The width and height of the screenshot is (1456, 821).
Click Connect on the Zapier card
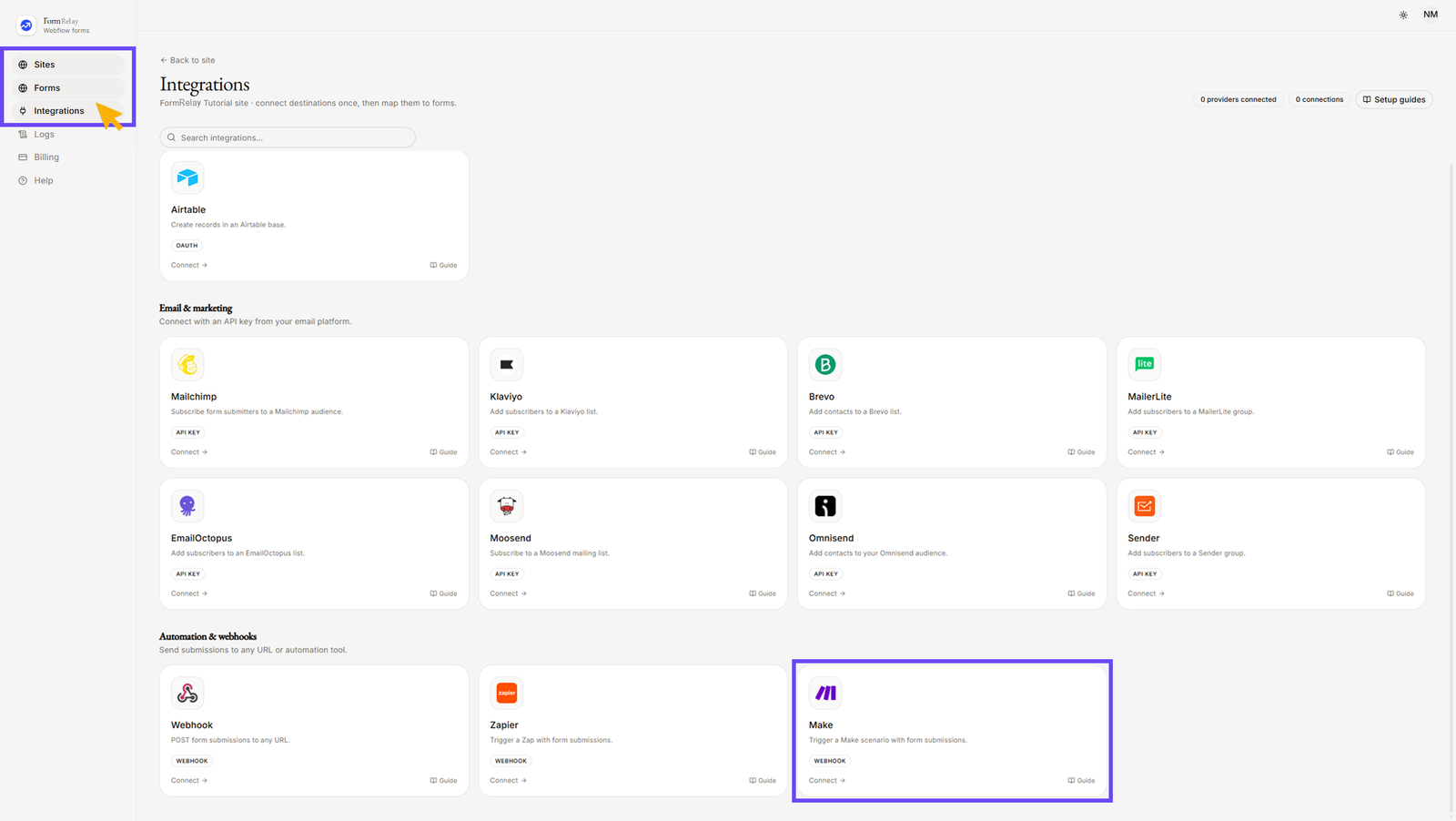(508, 781)
